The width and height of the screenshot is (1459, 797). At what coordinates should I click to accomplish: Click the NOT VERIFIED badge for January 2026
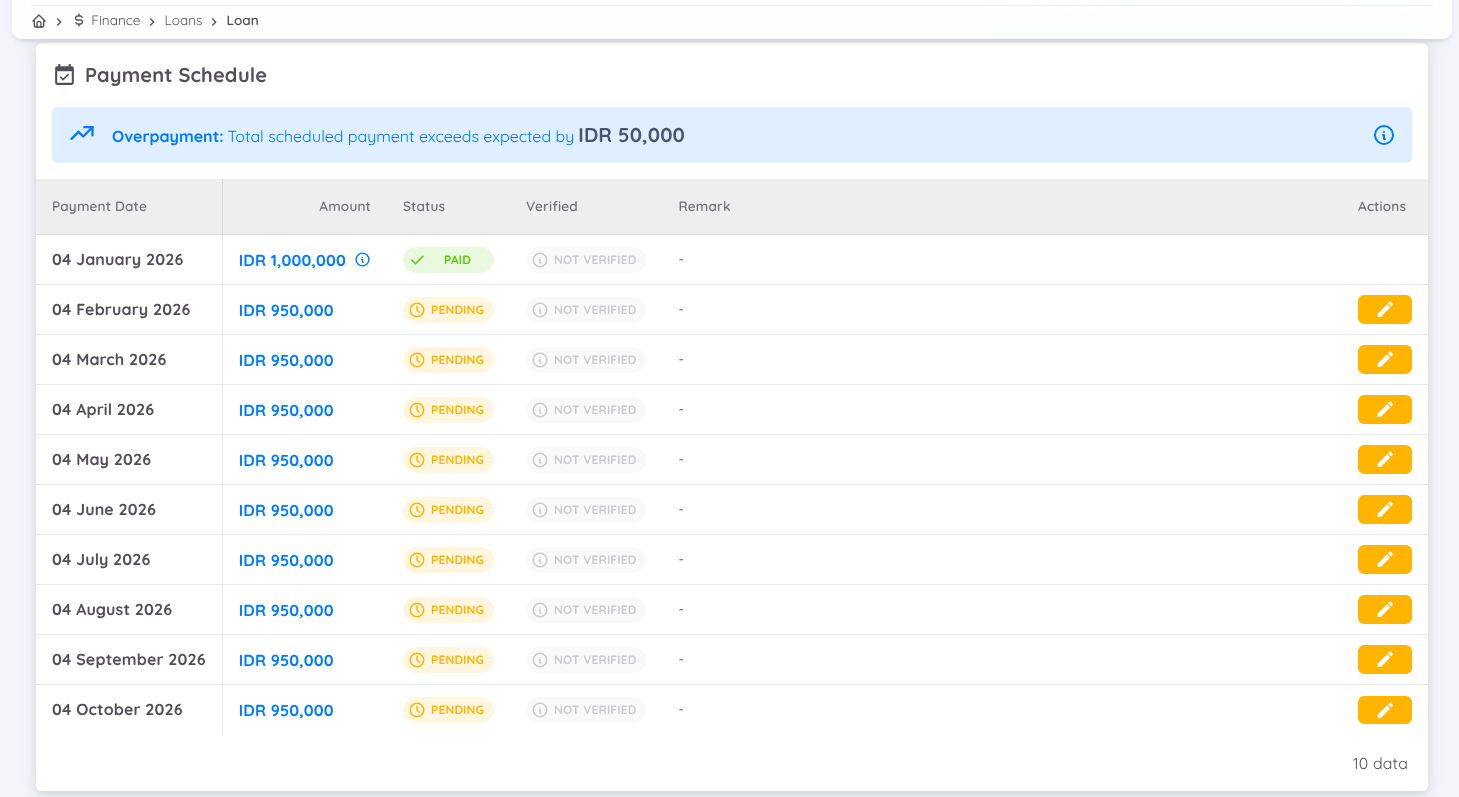586,259
